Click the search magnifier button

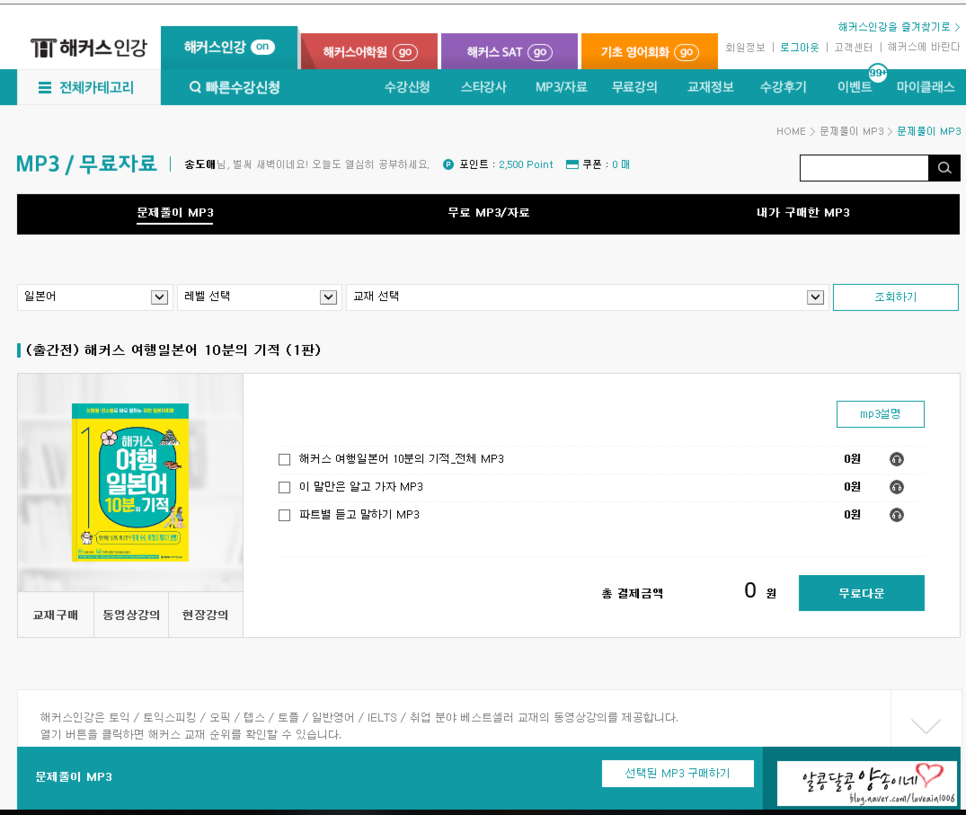click(x=944, y=168)
